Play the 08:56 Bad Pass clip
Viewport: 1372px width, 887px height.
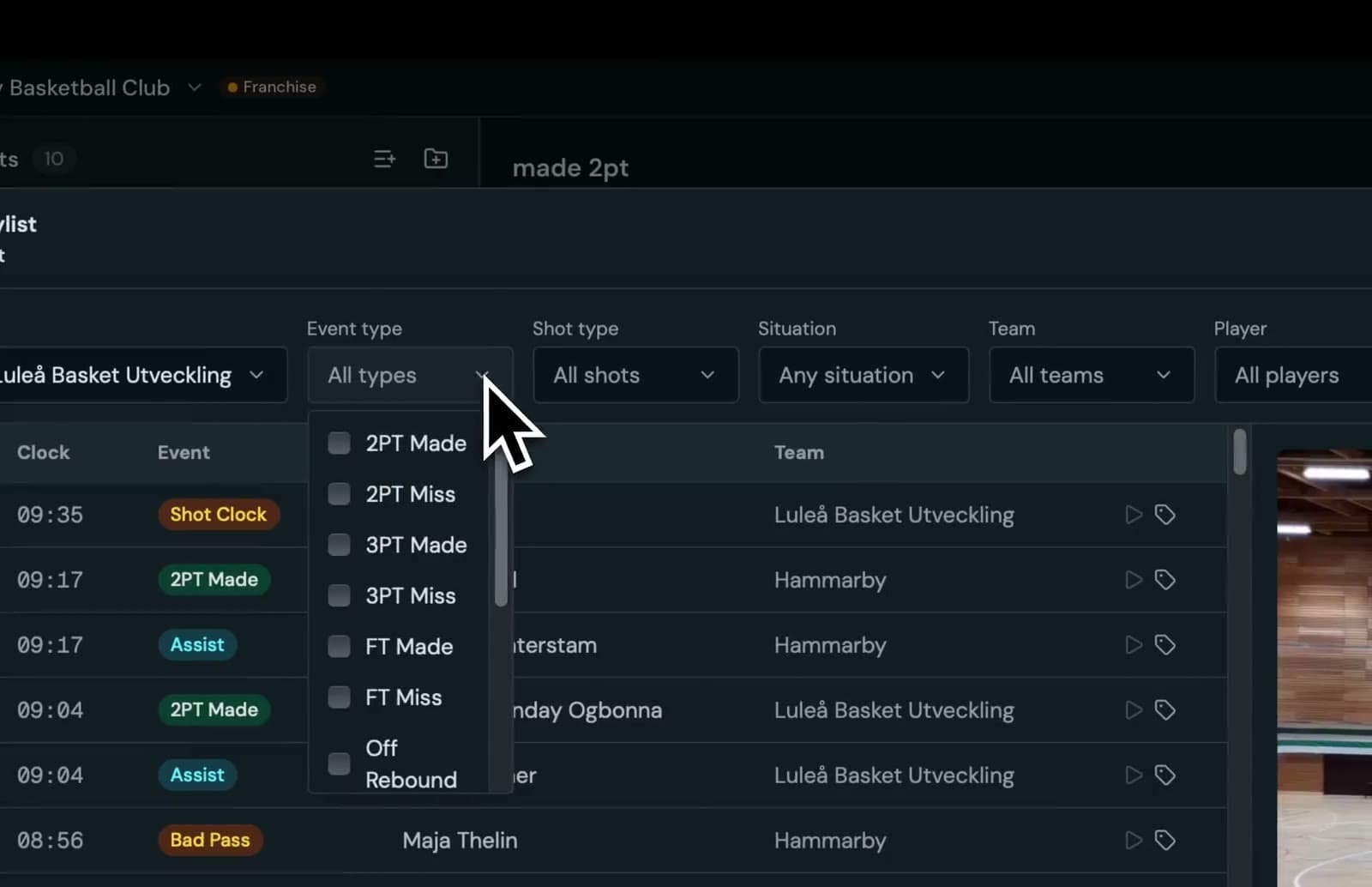click(x=1134, y=841)
